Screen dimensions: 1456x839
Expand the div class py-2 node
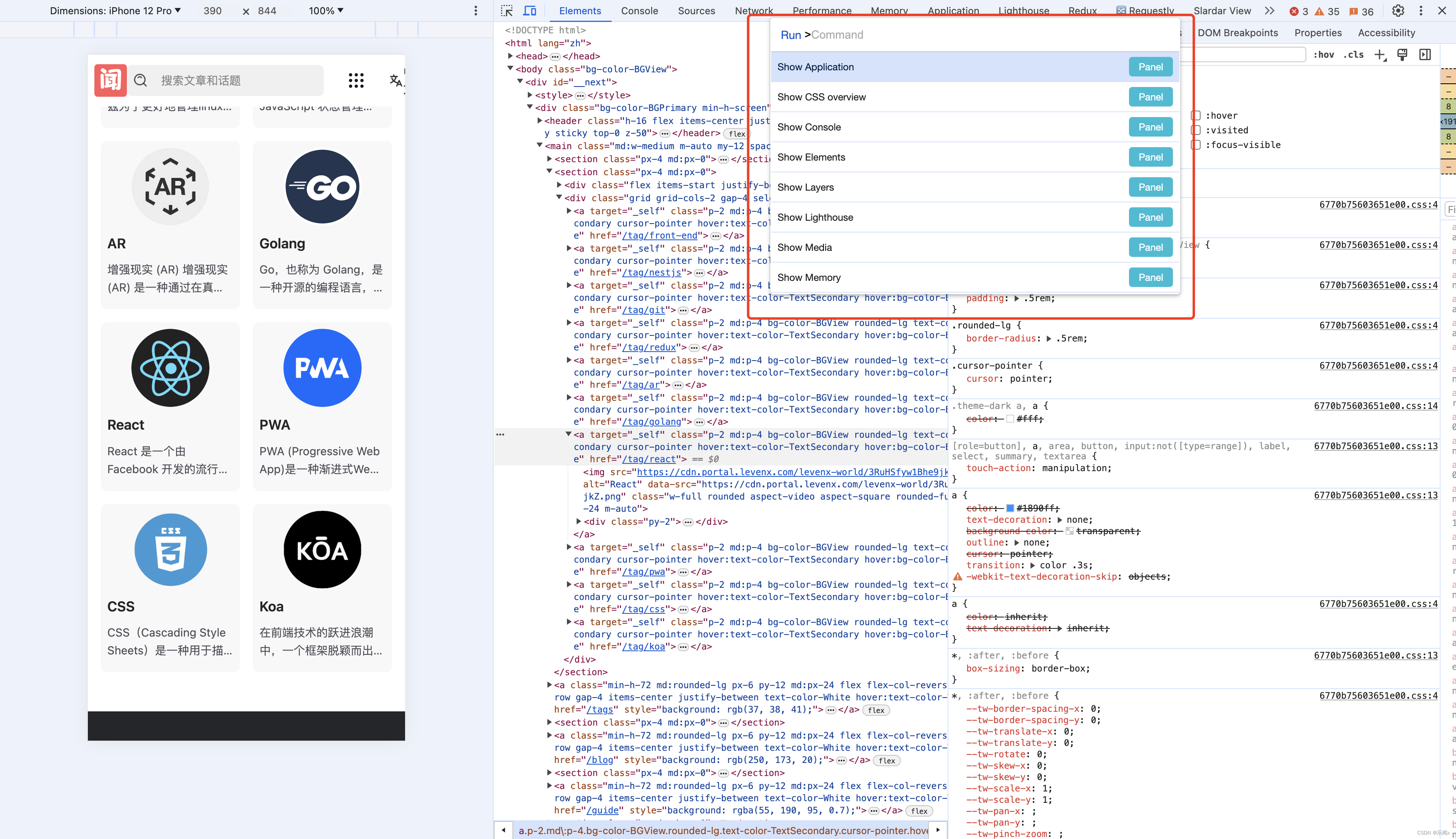point(579,522)
